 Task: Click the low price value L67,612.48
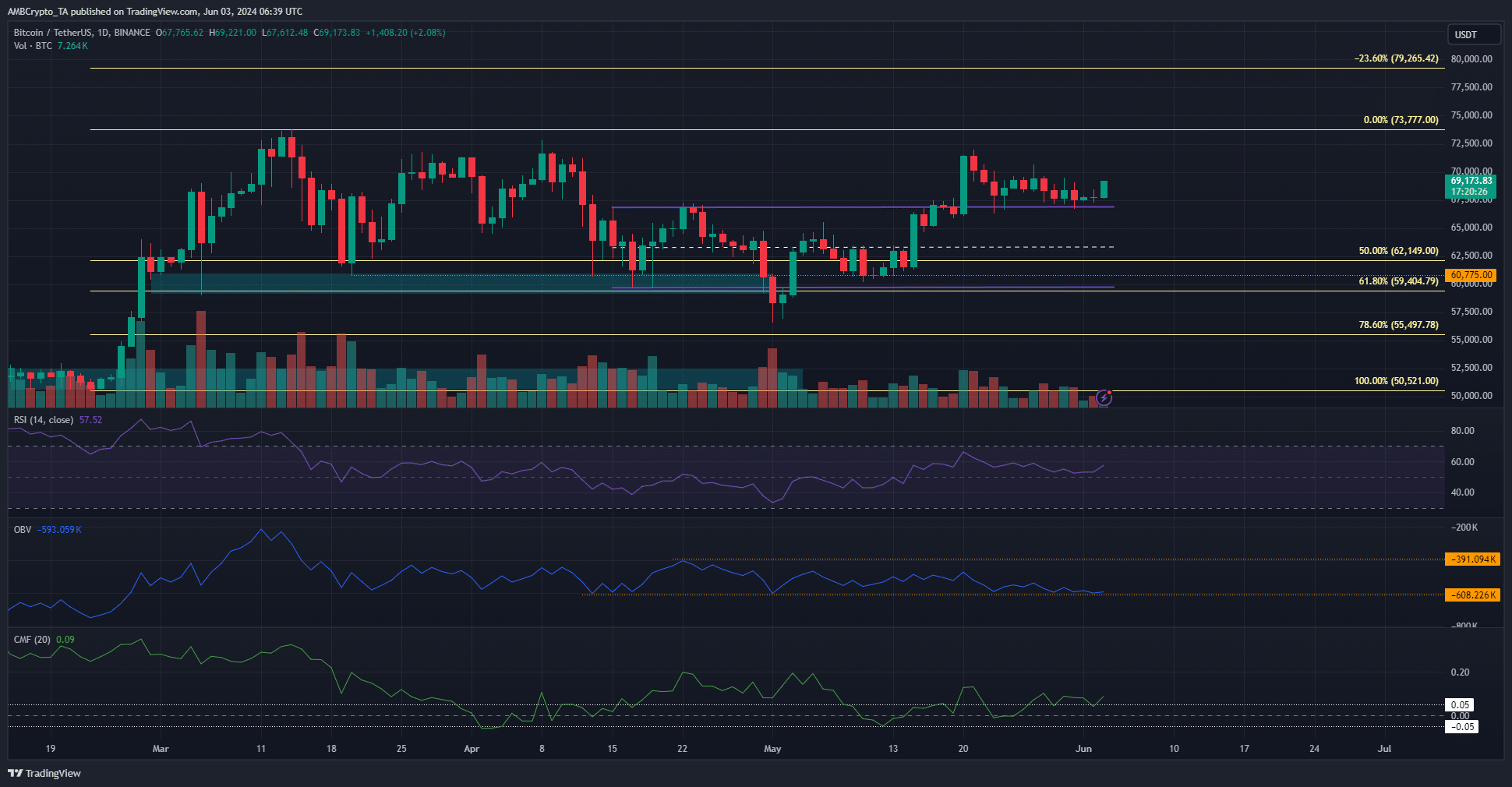(284, 33)
